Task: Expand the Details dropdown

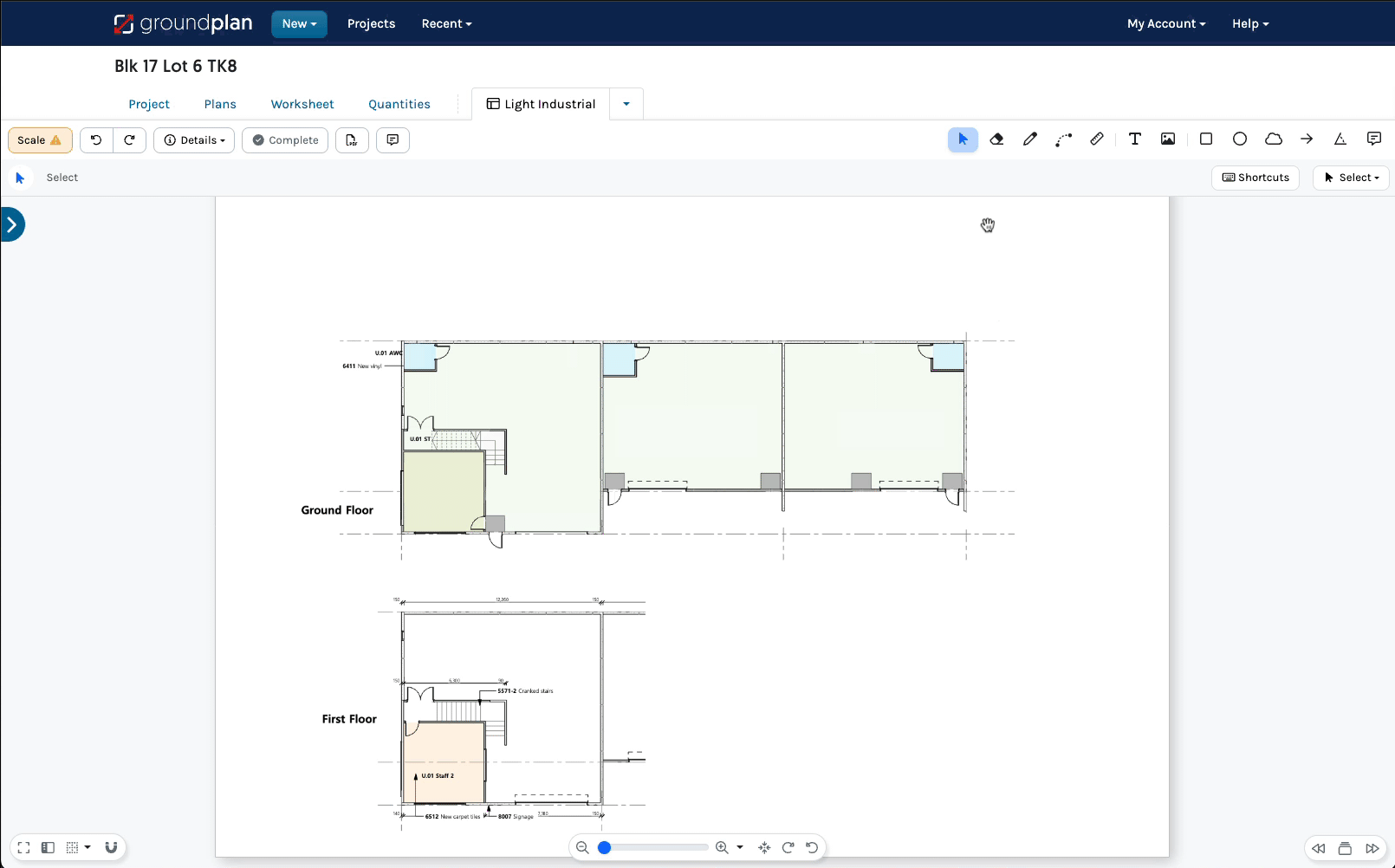Action: [x=194, y=140]
